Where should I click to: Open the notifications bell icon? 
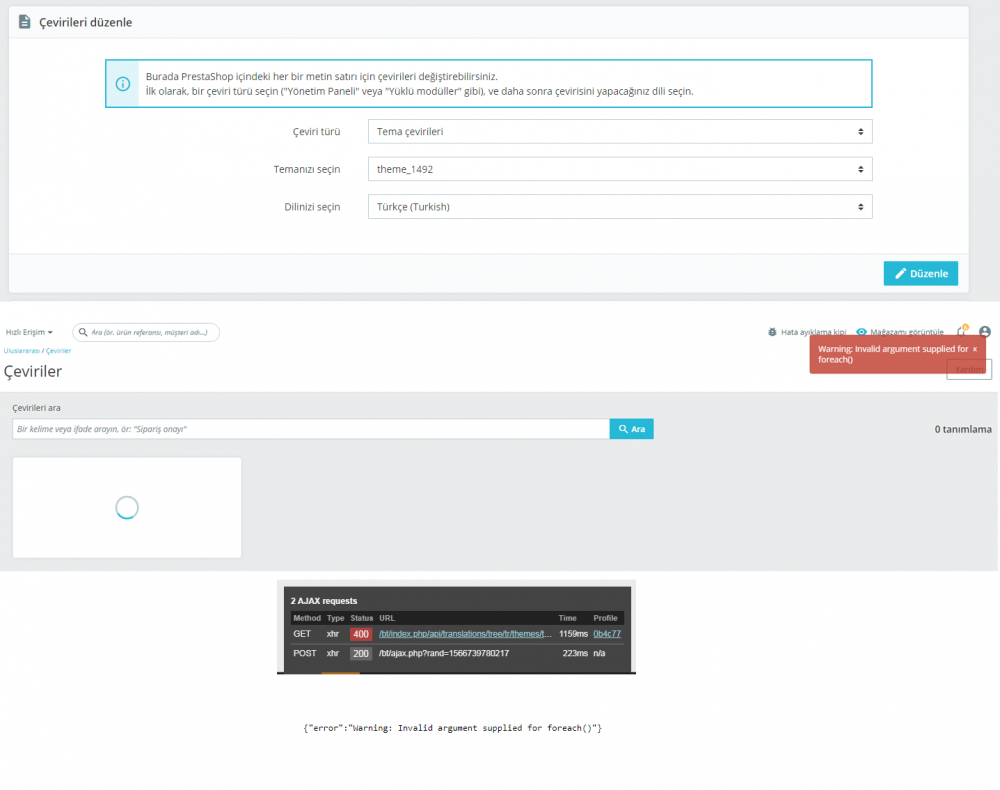tap(962, 330)
